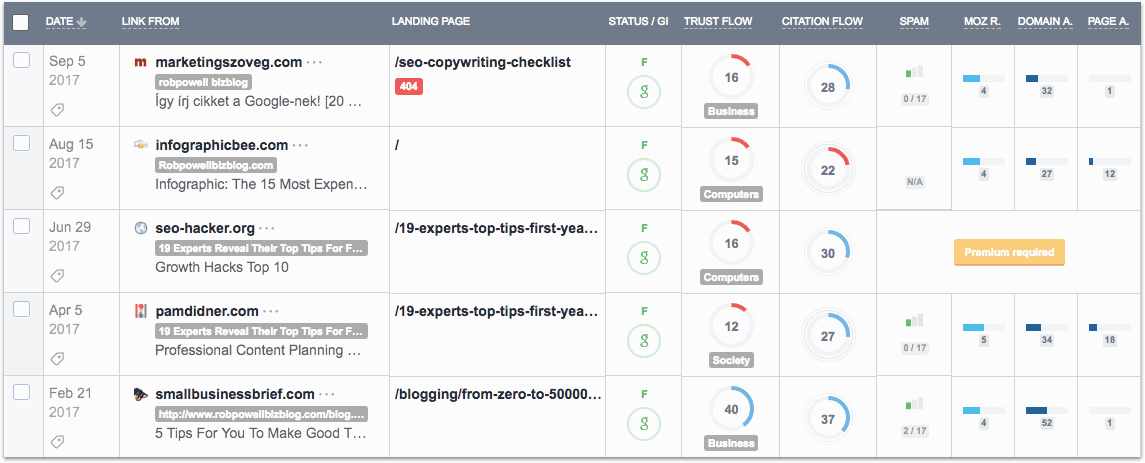Sort by the DATE column header
This screenshot has width=1145, height=463.
pyautogui.click(x=66, y=22)
